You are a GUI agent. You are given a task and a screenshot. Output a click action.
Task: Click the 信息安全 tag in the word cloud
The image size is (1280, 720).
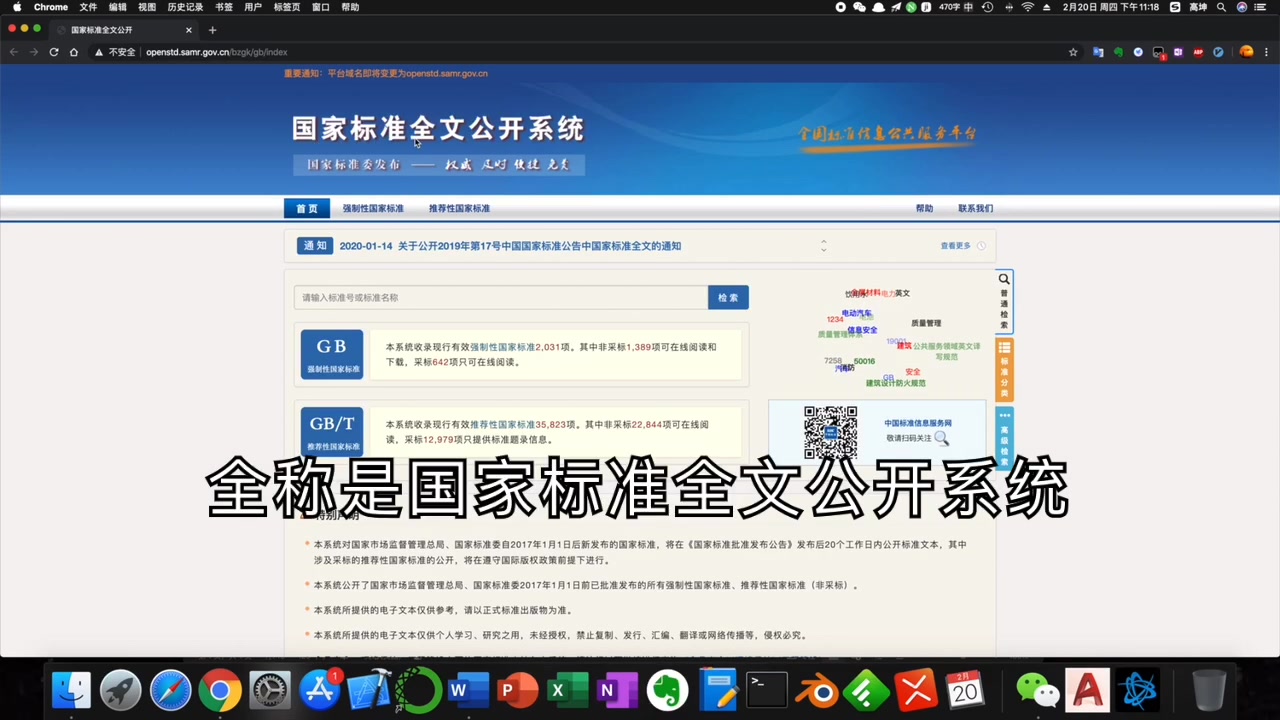point(862,330)
